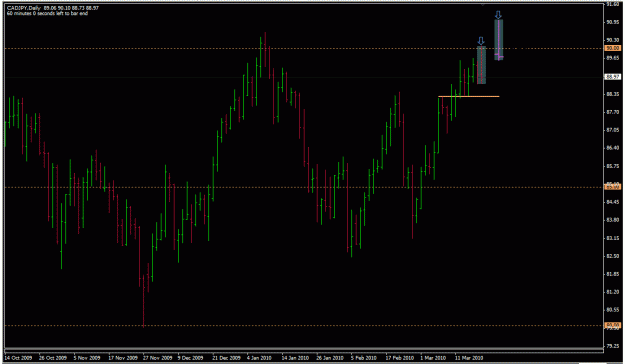Click the 1 Mar 2010 date label
Screen dimensions: 625x364
(433, 358)
